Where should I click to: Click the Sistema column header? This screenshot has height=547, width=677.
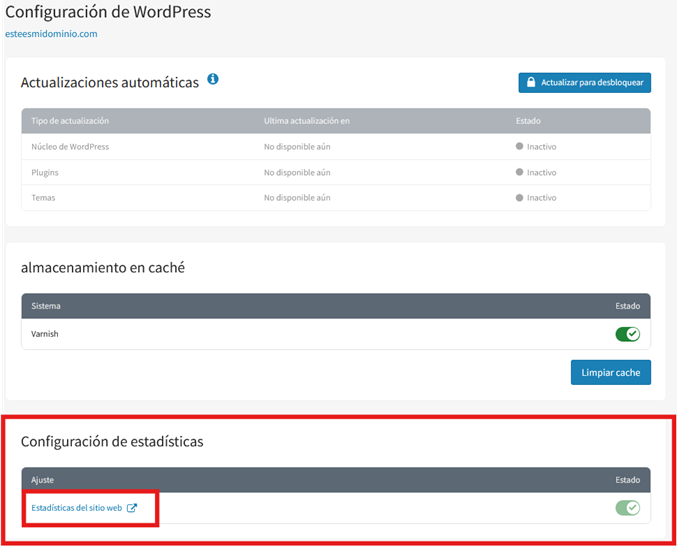[x=46, y=306]
